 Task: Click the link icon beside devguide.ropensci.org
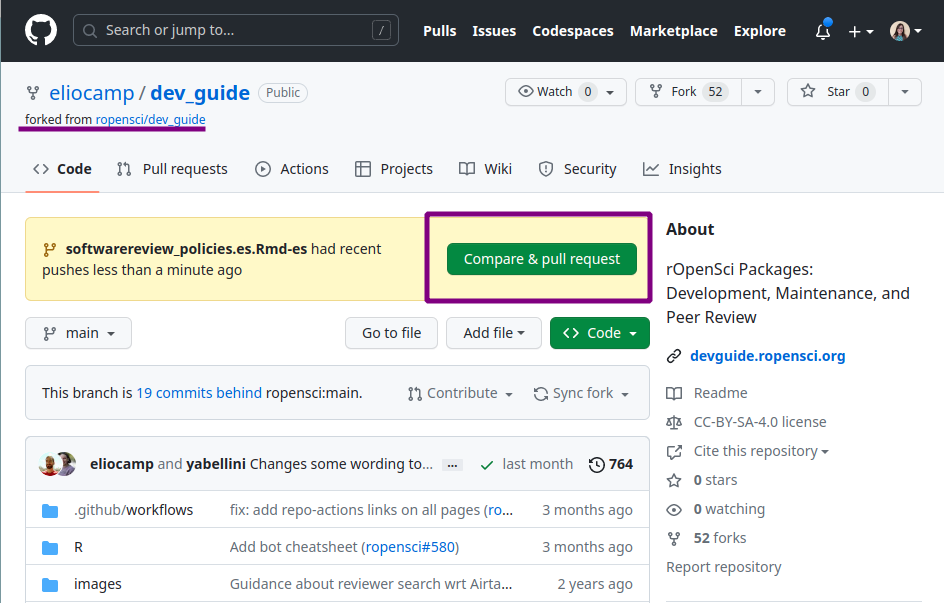pos(674,356)
